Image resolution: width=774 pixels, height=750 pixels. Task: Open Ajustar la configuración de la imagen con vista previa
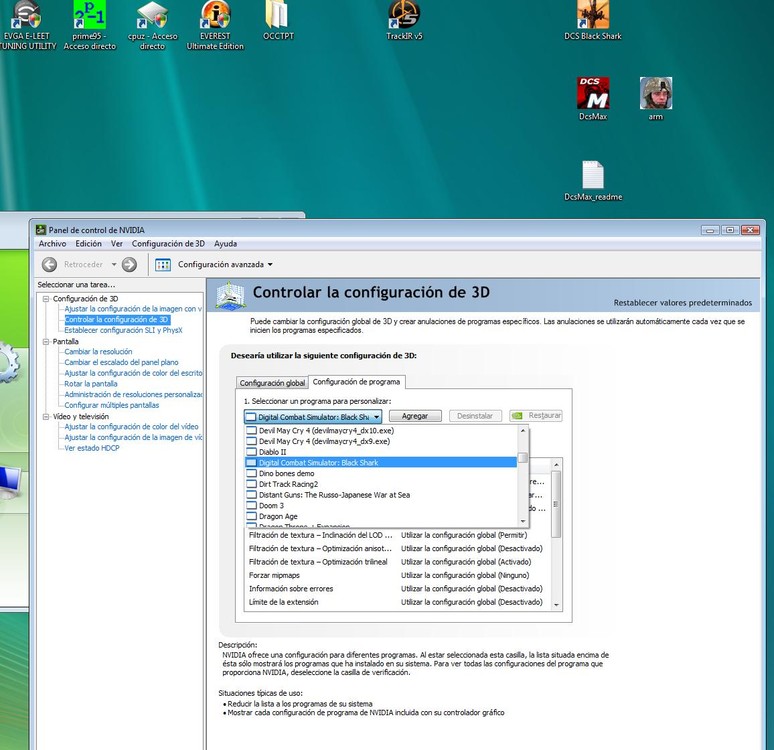133,309
